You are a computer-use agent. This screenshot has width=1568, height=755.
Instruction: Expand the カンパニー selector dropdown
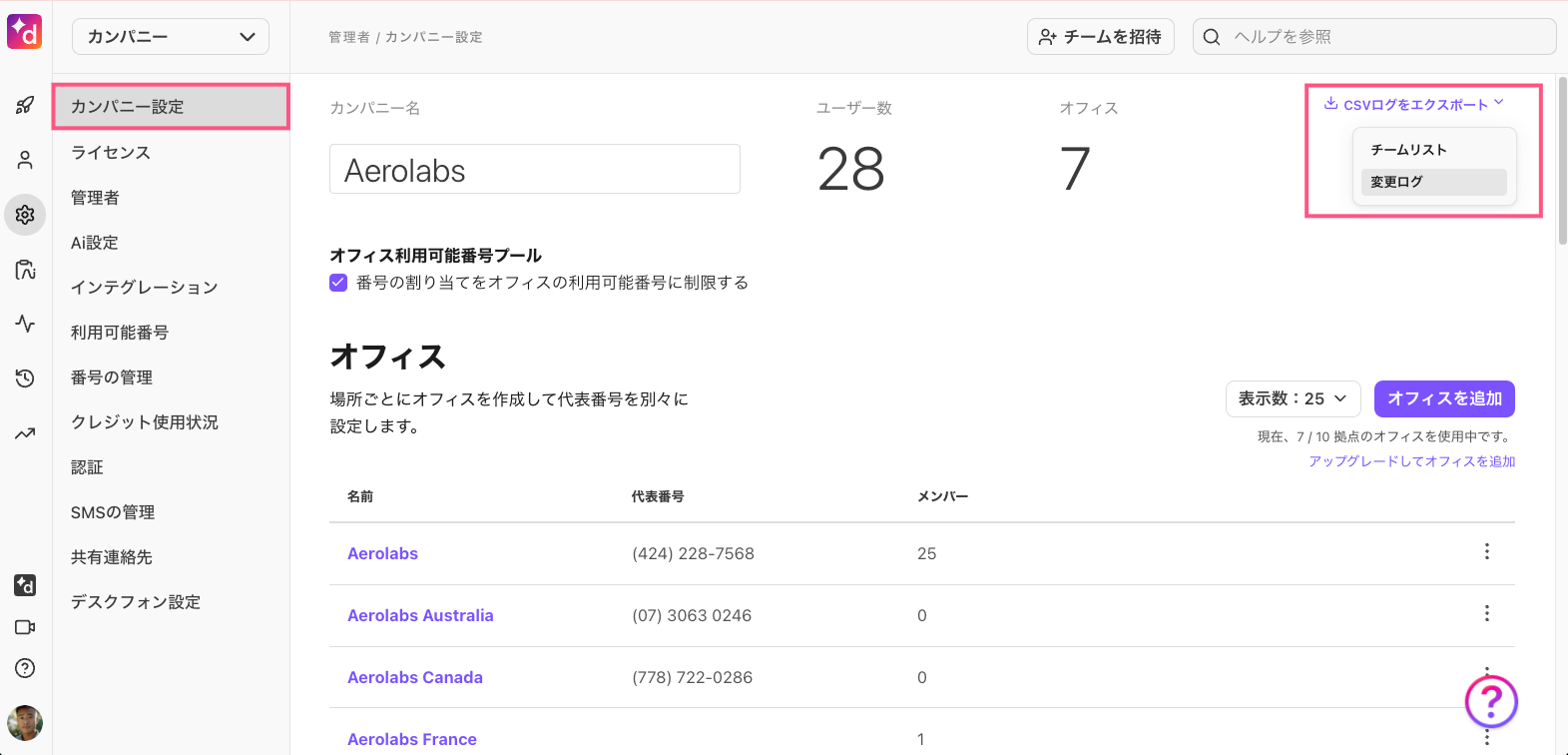tap(171, 37)
